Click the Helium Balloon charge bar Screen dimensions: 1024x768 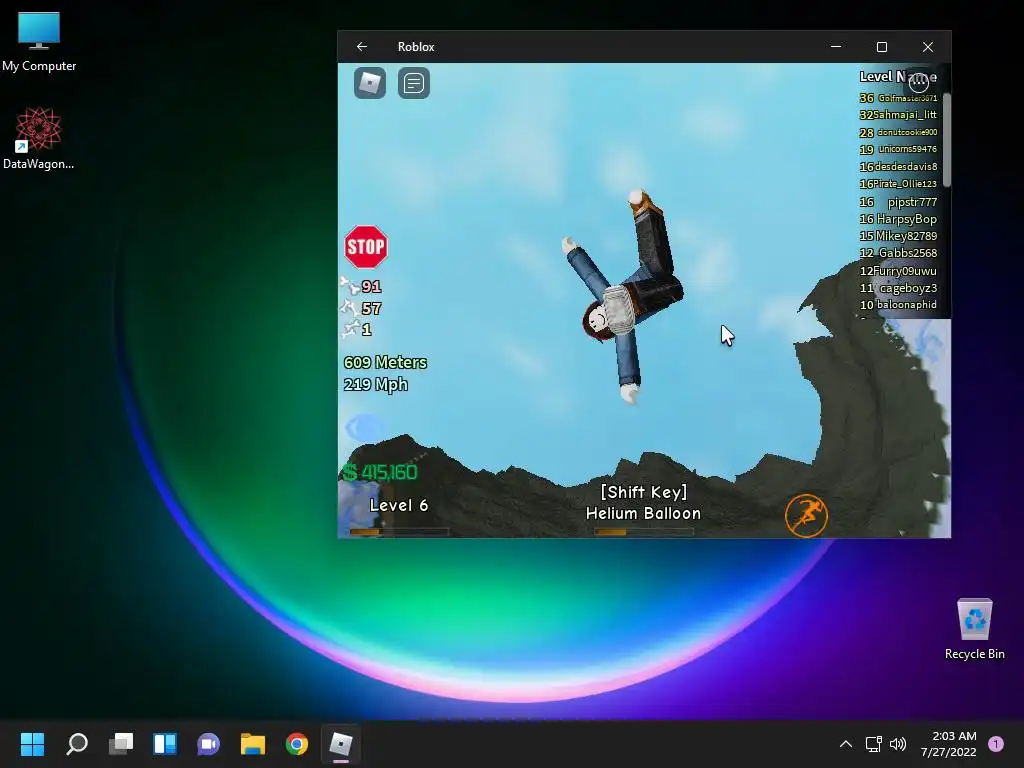coord(644,532)
